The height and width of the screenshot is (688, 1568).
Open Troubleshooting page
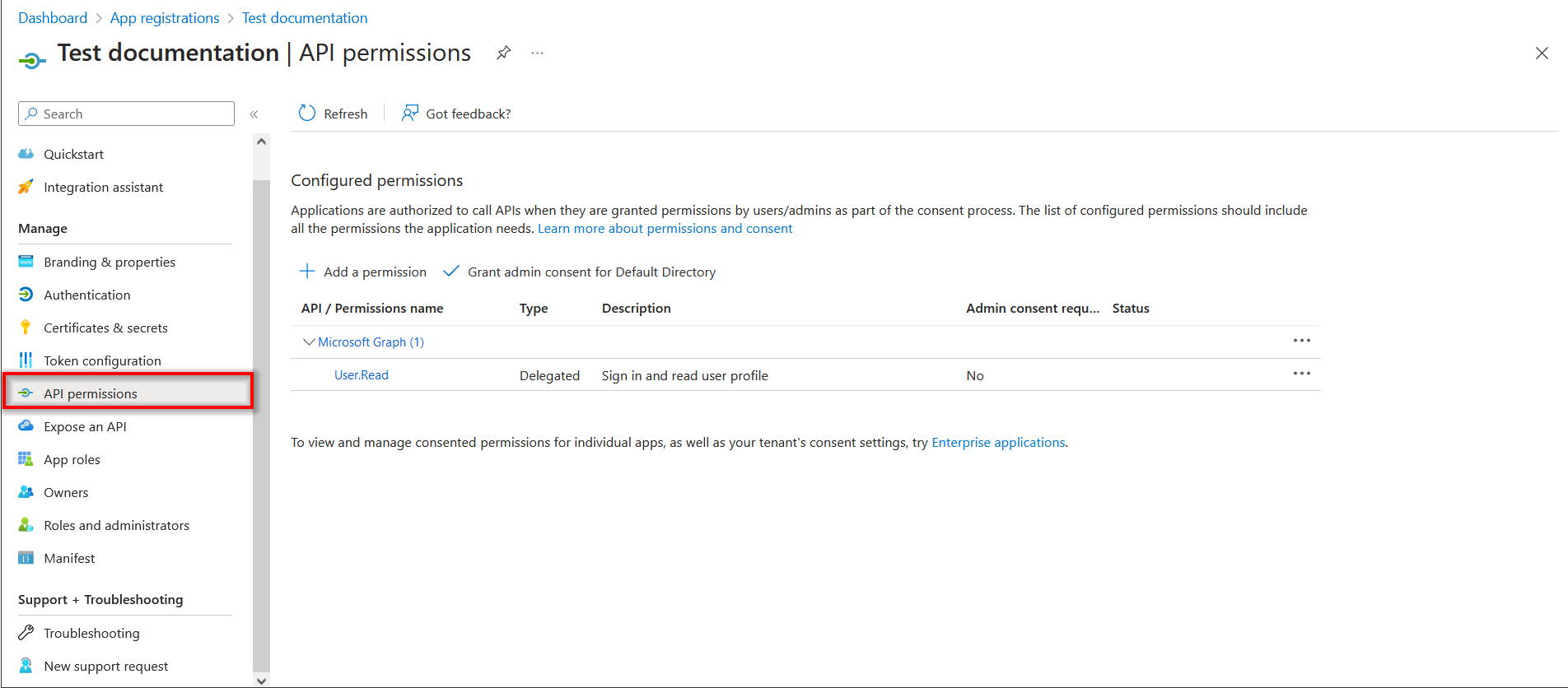91,633
